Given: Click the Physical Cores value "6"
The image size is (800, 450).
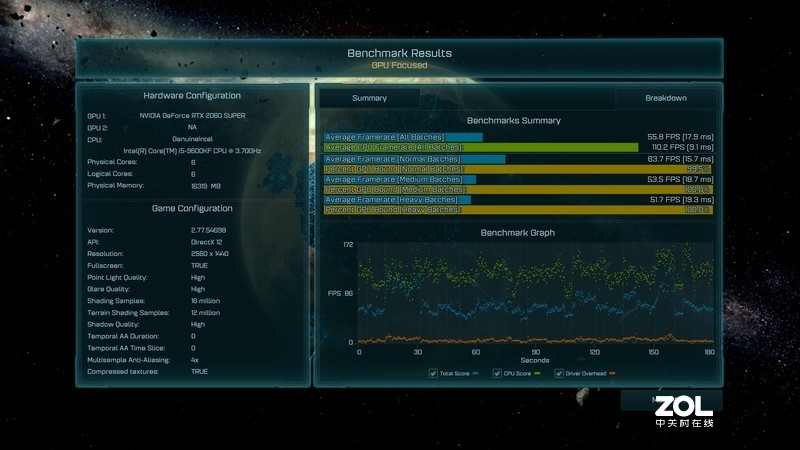Looking at the screenshot, I should click(x=193, y=162).
